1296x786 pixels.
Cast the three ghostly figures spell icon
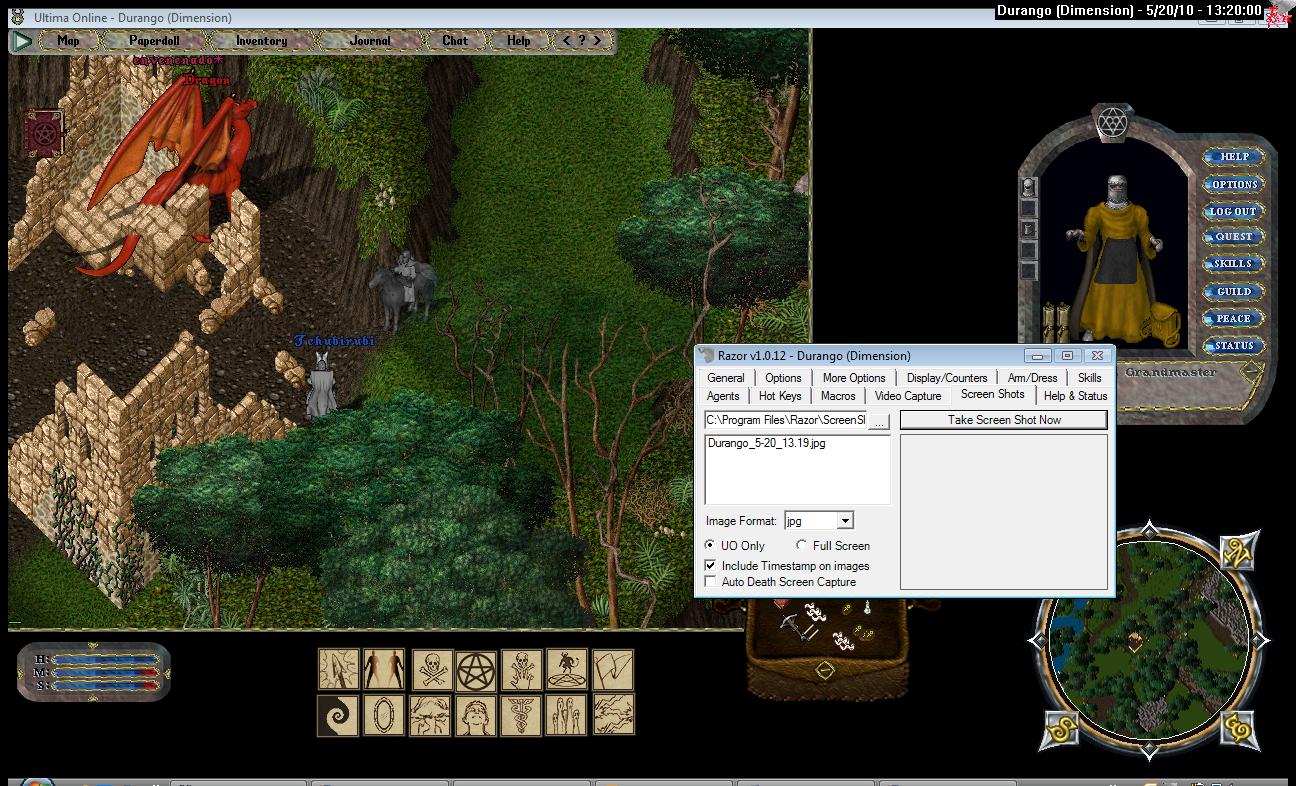[x=567, y=715]
